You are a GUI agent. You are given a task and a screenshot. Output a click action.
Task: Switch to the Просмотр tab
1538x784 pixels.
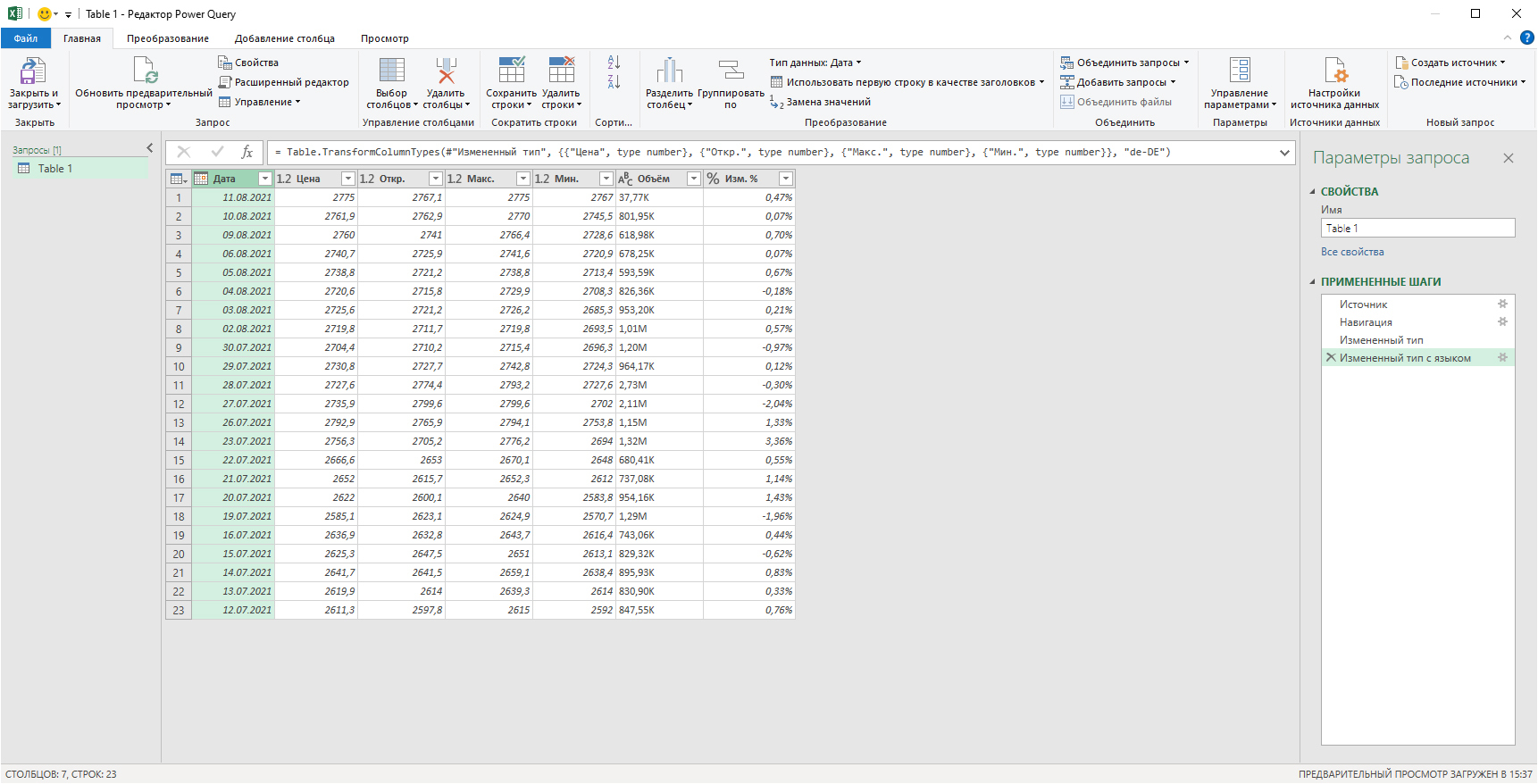click(x=385, y=38)
